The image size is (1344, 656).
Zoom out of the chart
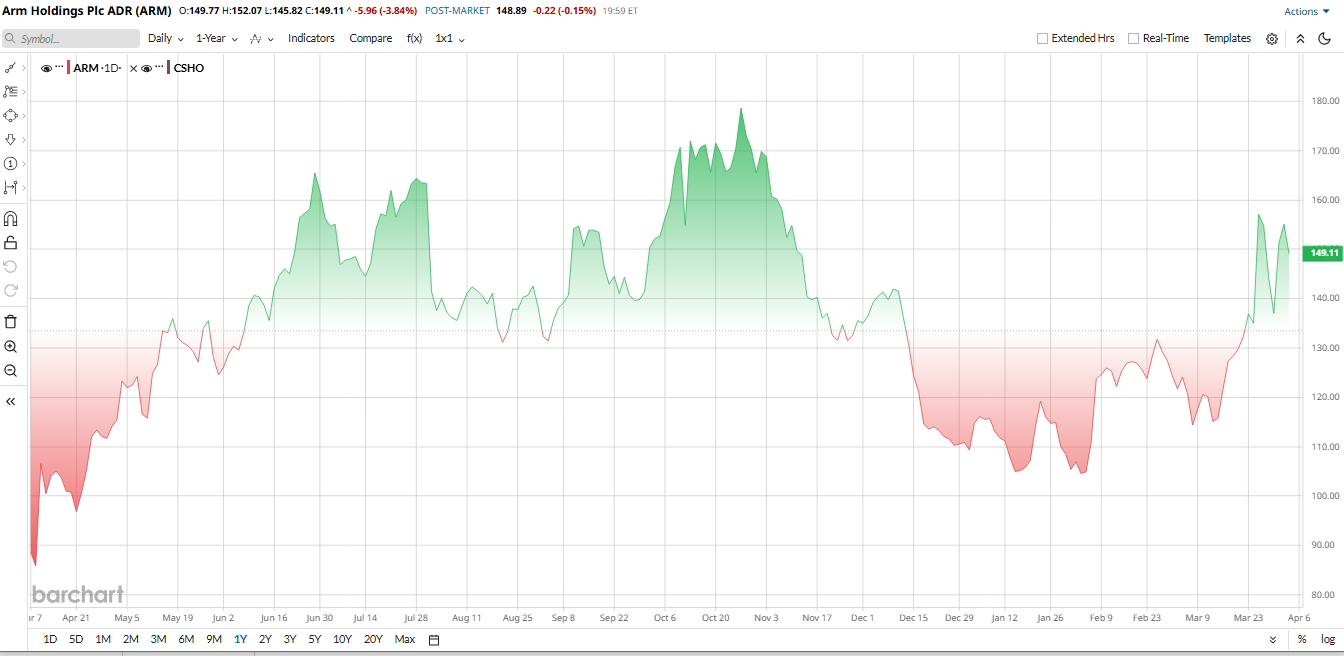tap(11, 370)
